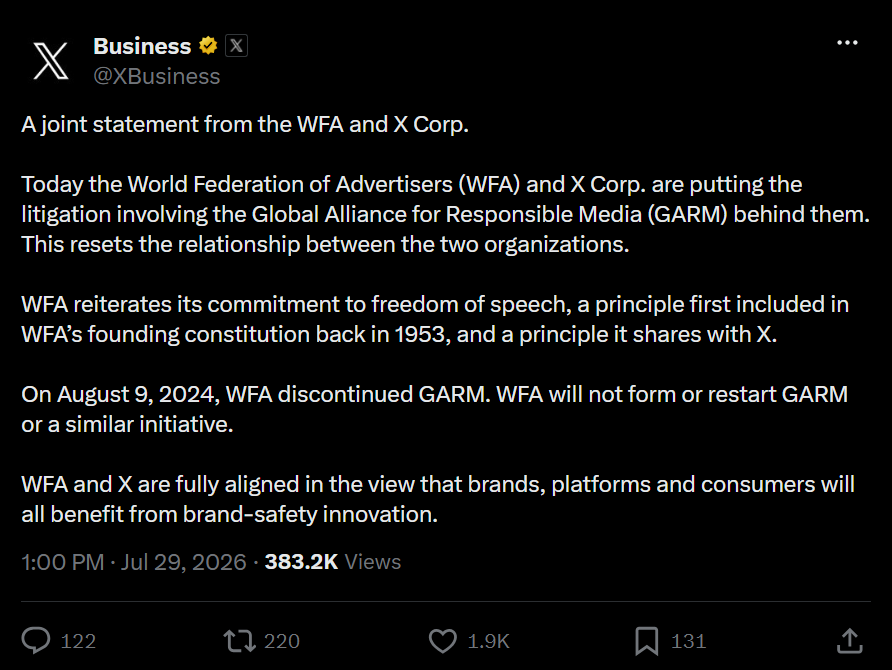
Task: Open the Business display name link
Action: [142, 46]
